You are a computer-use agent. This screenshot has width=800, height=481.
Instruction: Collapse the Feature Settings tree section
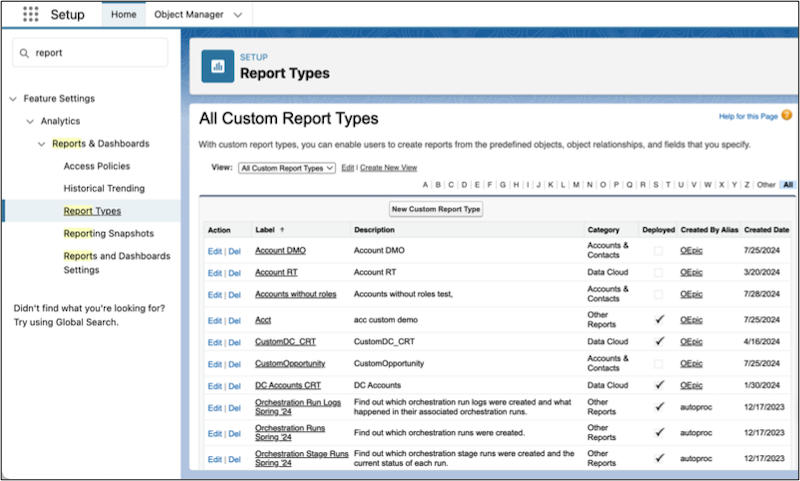pyautogui.click(x=13, y=99)
